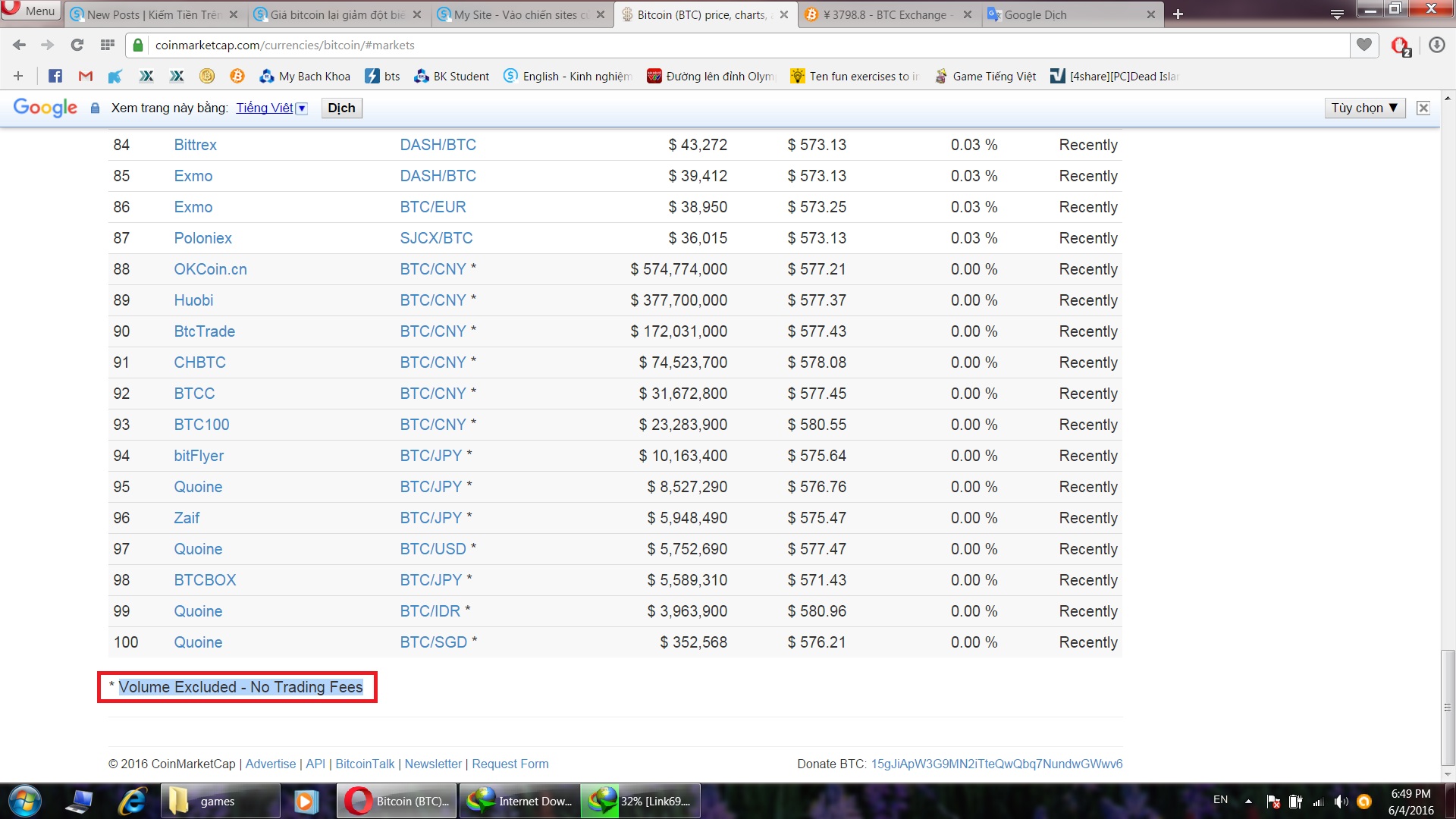Click the add bookmark plus icon
The image size is (1456, 819).
[x=18, y=76]
